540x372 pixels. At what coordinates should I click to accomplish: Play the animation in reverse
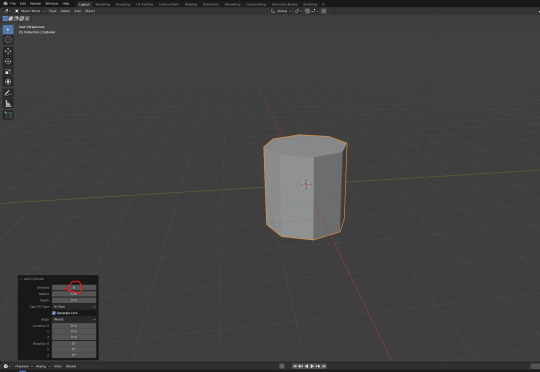[307, 366]
